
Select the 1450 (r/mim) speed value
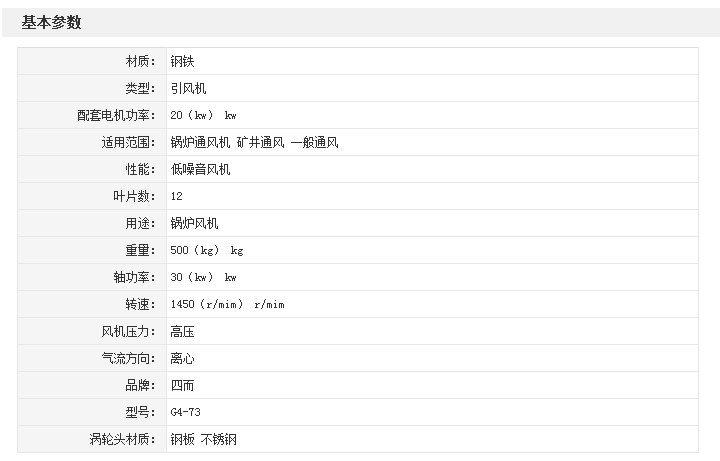coord(227,304)
